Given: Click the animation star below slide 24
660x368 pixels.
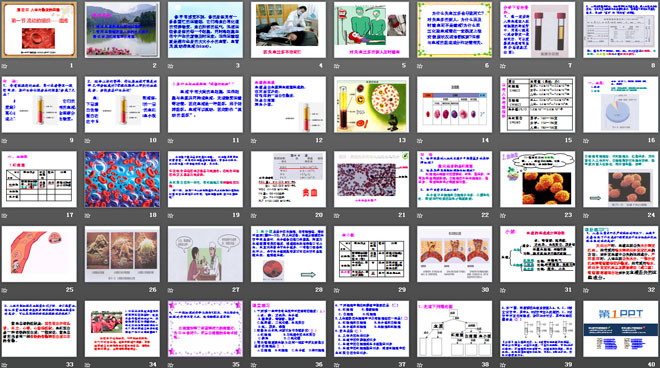Looking at the screenshot, I should pyautogui.click(x=586, y=216).
